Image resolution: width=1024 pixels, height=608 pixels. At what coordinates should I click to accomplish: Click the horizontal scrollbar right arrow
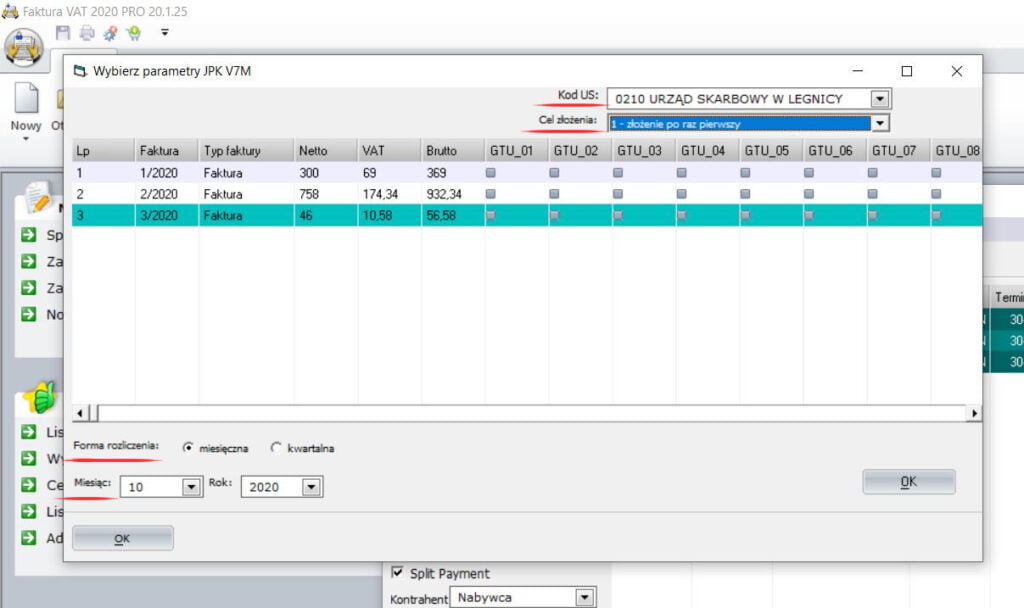click(974, 413)
